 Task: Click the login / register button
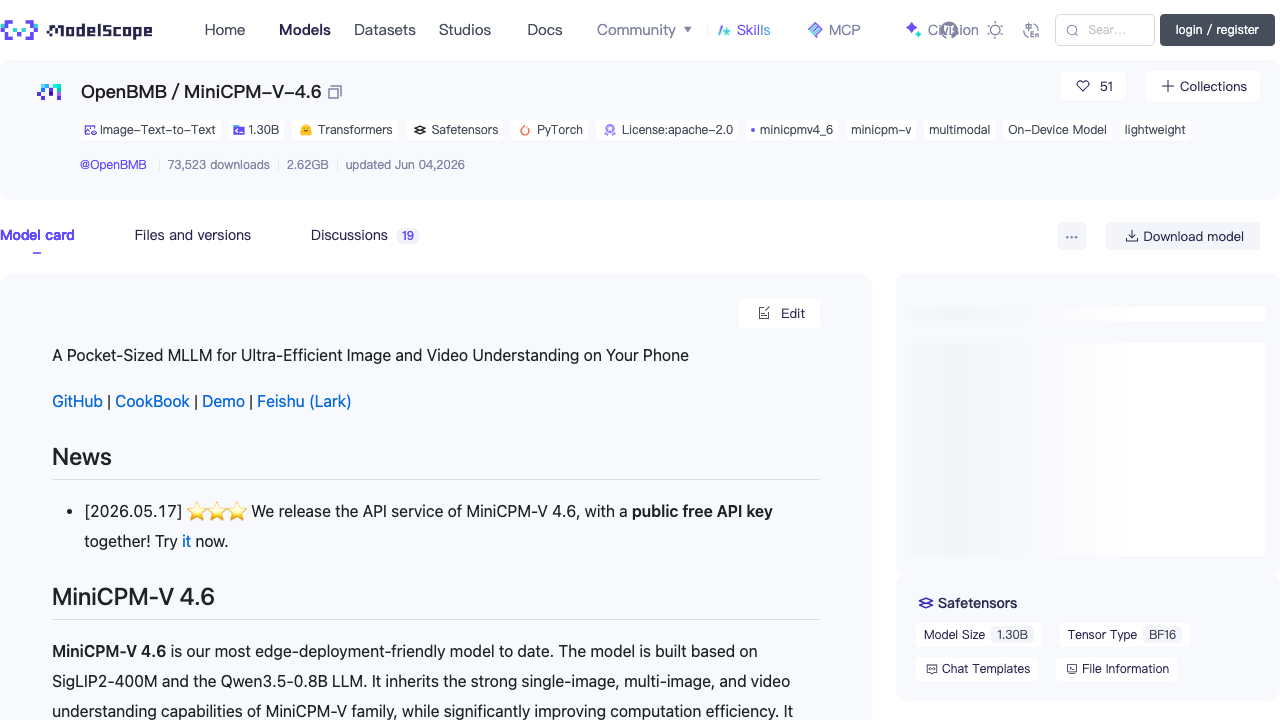[x=1217, y=30]
